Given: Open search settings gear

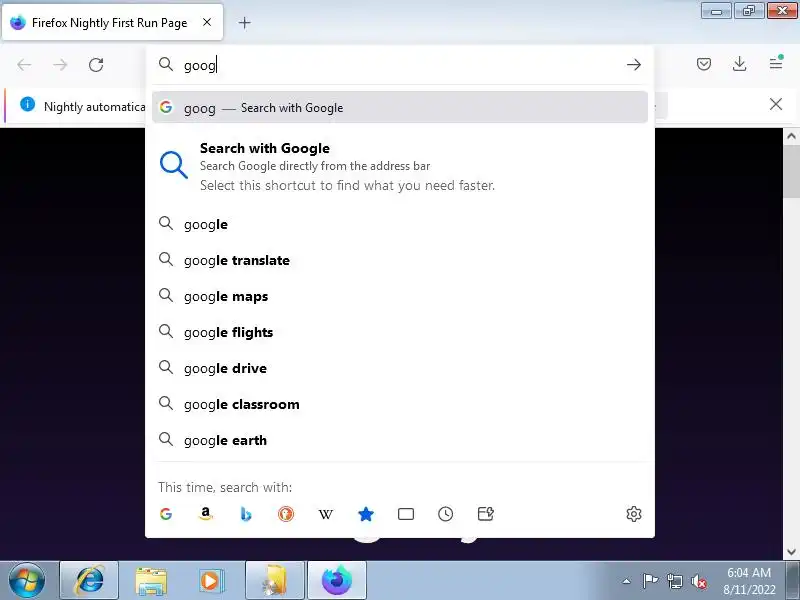Looking at the screenshot, I should click(634, 514).
